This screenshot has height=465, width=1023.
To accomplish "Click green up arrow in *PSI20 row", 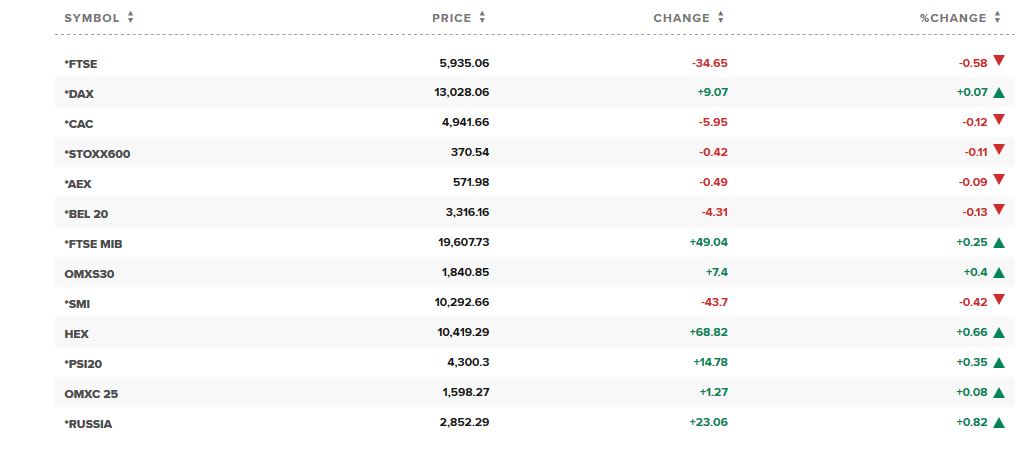I will click(x=998, y=363).
